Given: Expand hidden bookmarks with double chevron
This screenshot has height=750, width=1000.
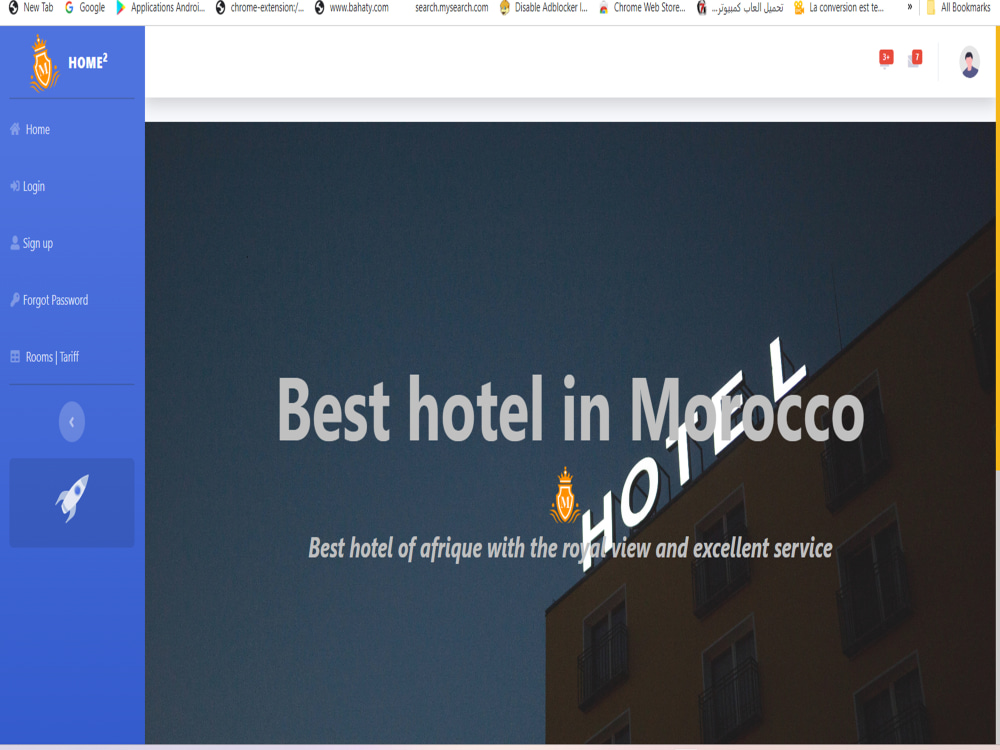Looking at the screenshot, I should click(909, 7).
